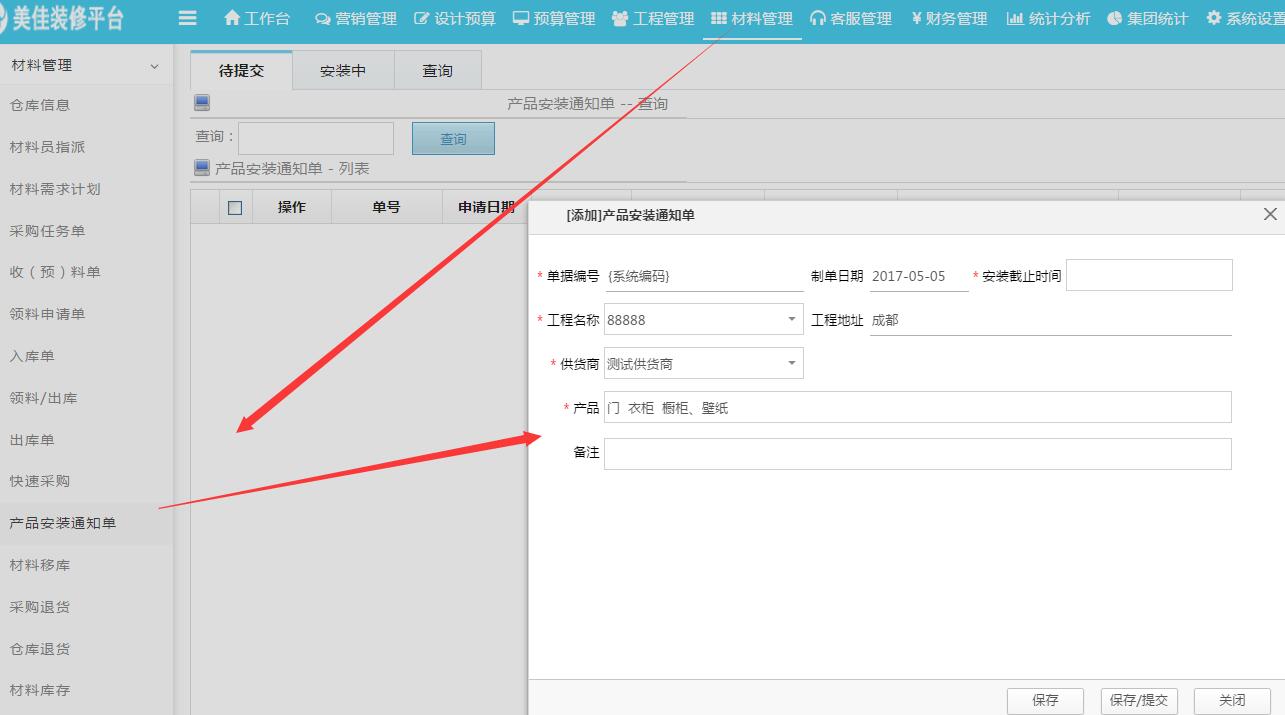Expand the 工程名称 dropdown
The height and width of the screenshot is (715, 1285).
791,320
